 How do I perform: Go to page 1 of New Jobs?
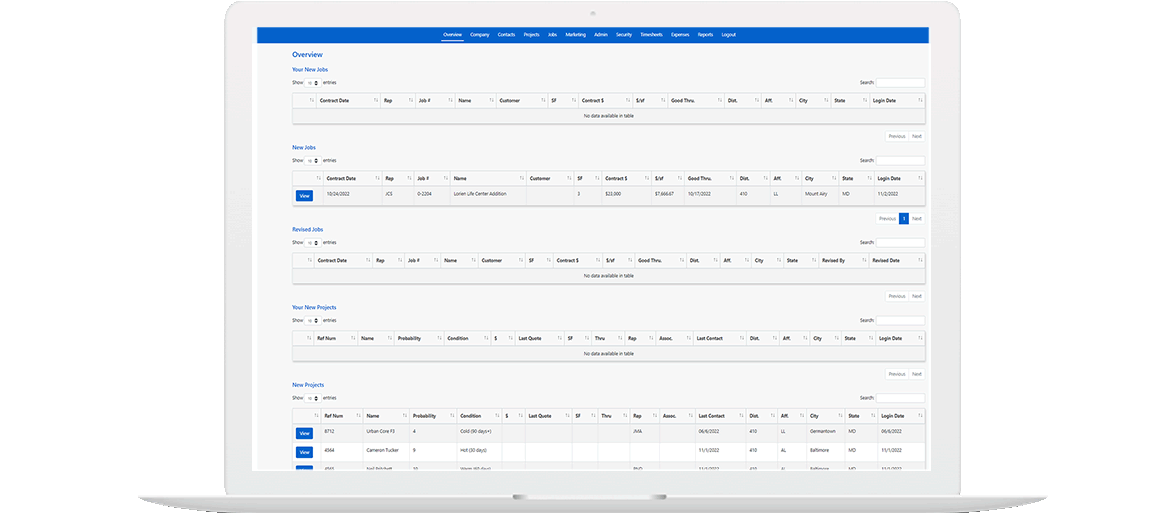[904, 219]
